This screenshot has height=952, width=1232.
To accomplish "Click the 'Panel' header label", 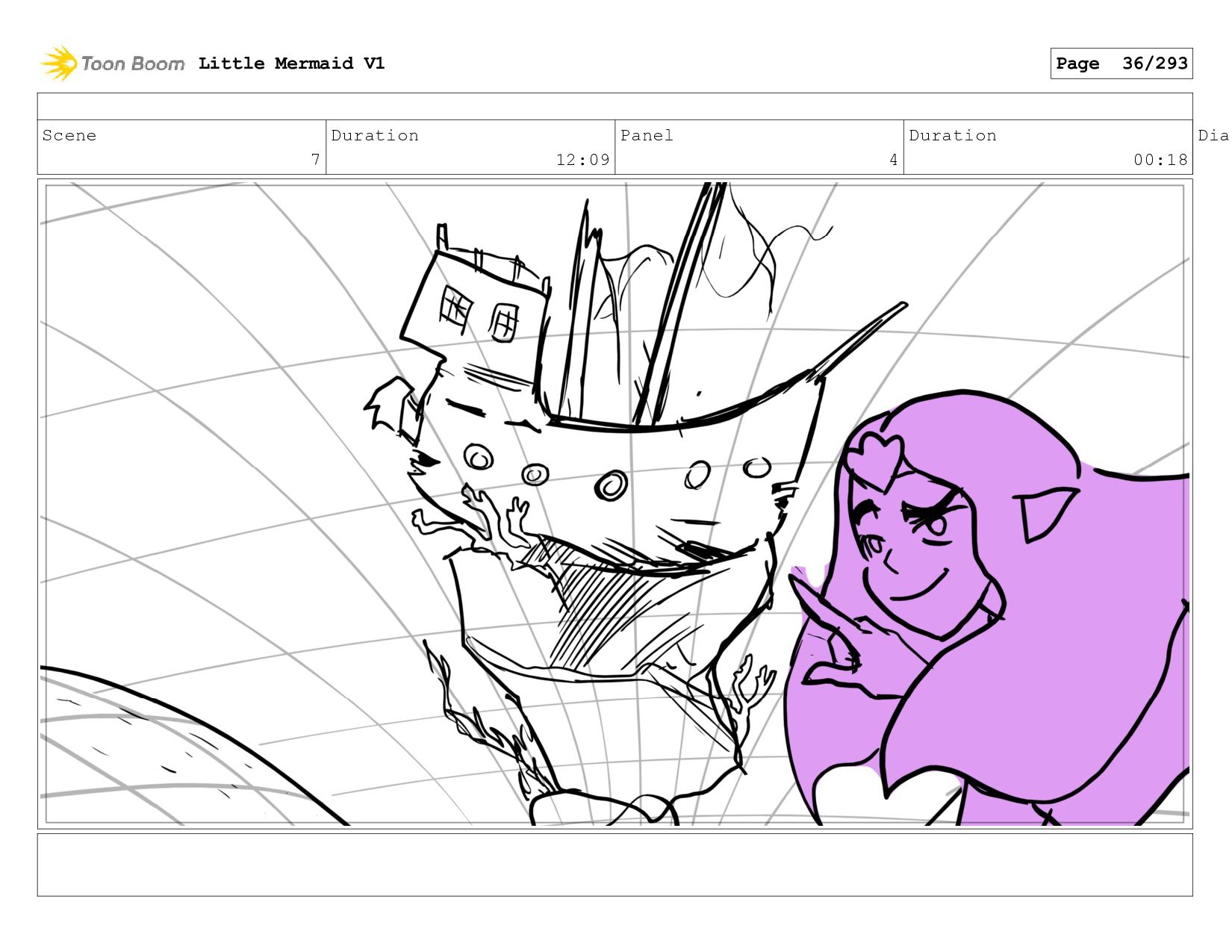I will coord(647,135).
